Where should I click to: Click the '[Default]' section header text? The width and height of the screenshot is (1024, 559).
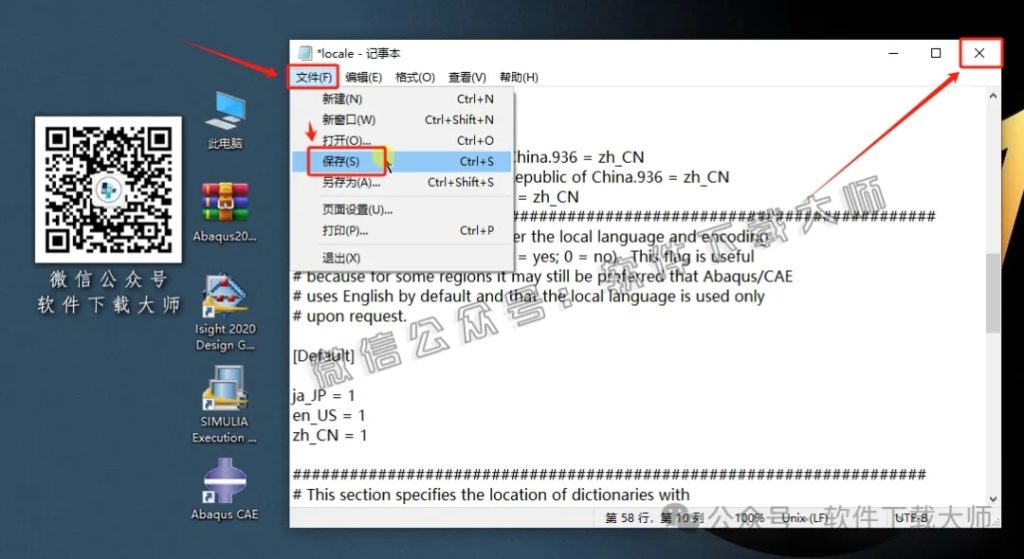[324, 356]
